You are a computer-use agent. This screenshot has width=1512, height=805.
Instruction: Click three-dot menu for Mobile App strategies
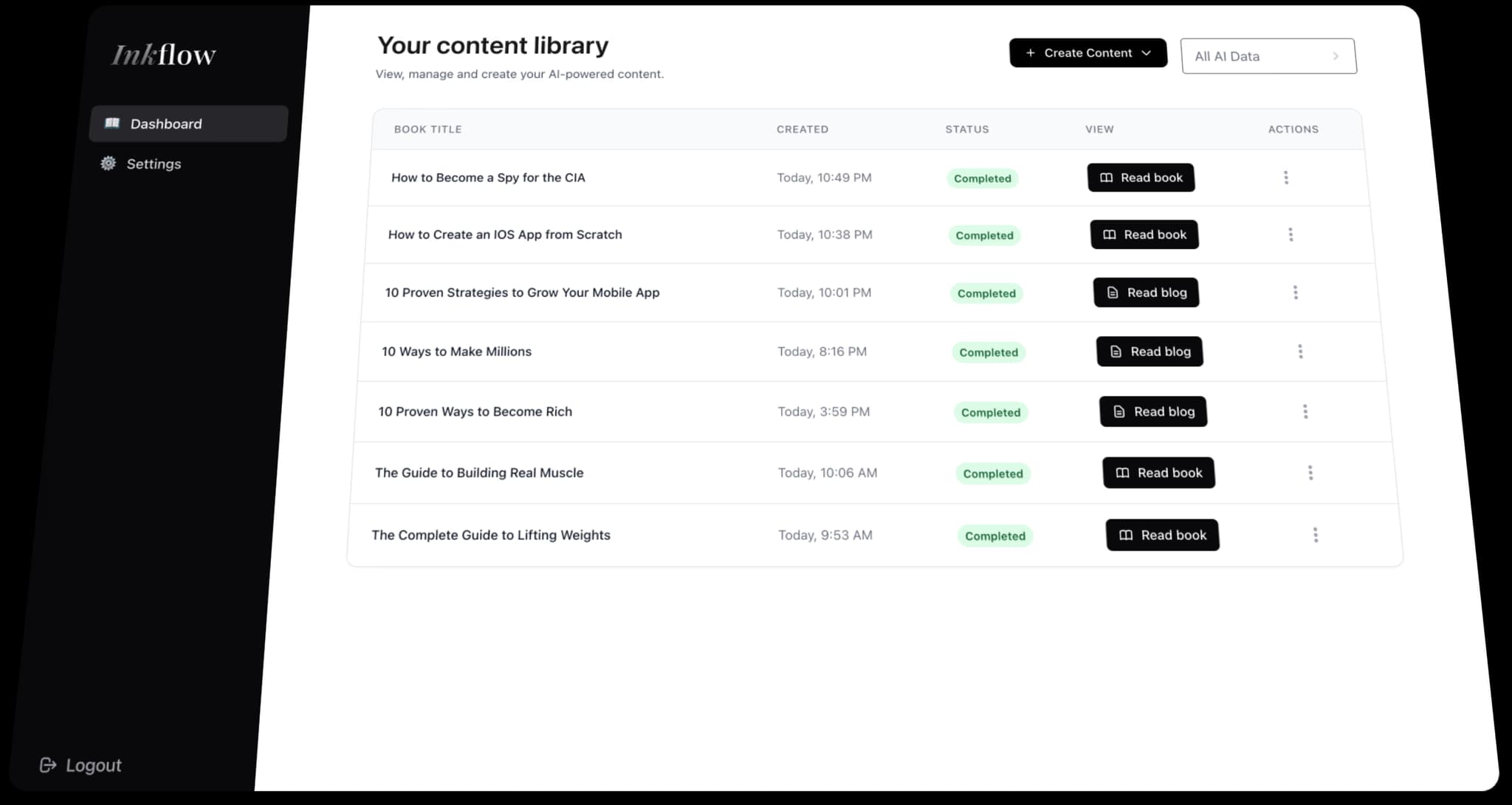pos(1295,292)
